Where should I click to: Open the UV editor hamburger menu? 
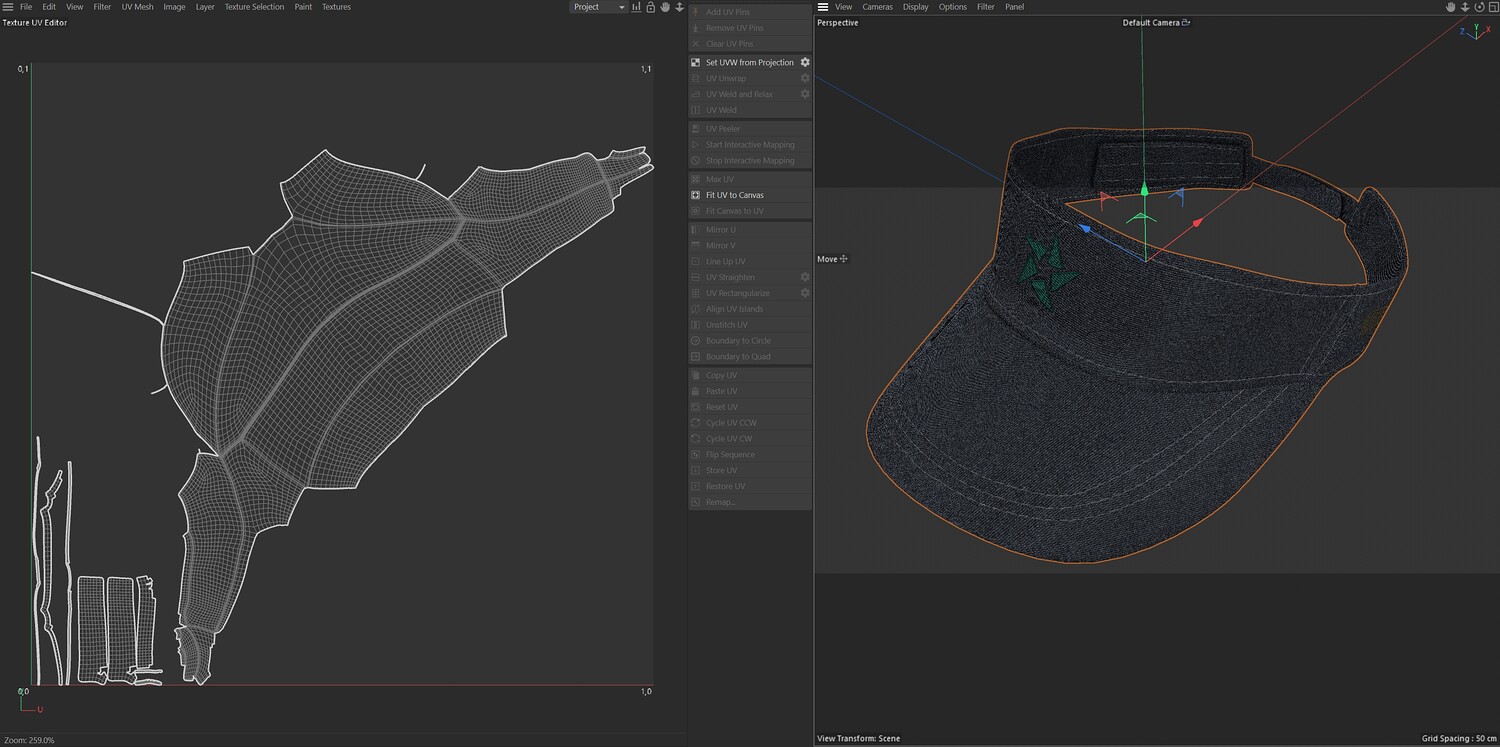point(8,7)
